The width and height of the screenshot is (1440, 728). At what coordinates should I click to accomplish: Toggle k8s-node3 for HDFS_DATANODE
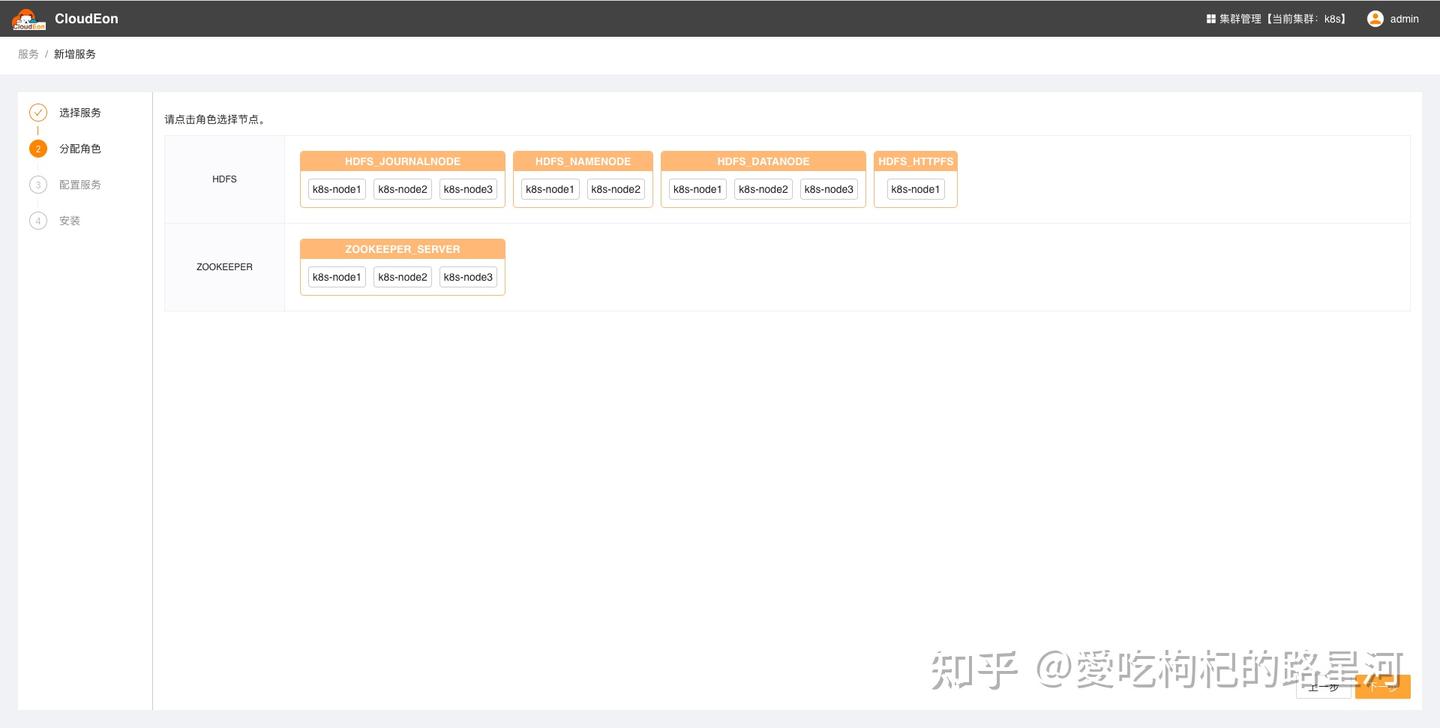point(828,189)
